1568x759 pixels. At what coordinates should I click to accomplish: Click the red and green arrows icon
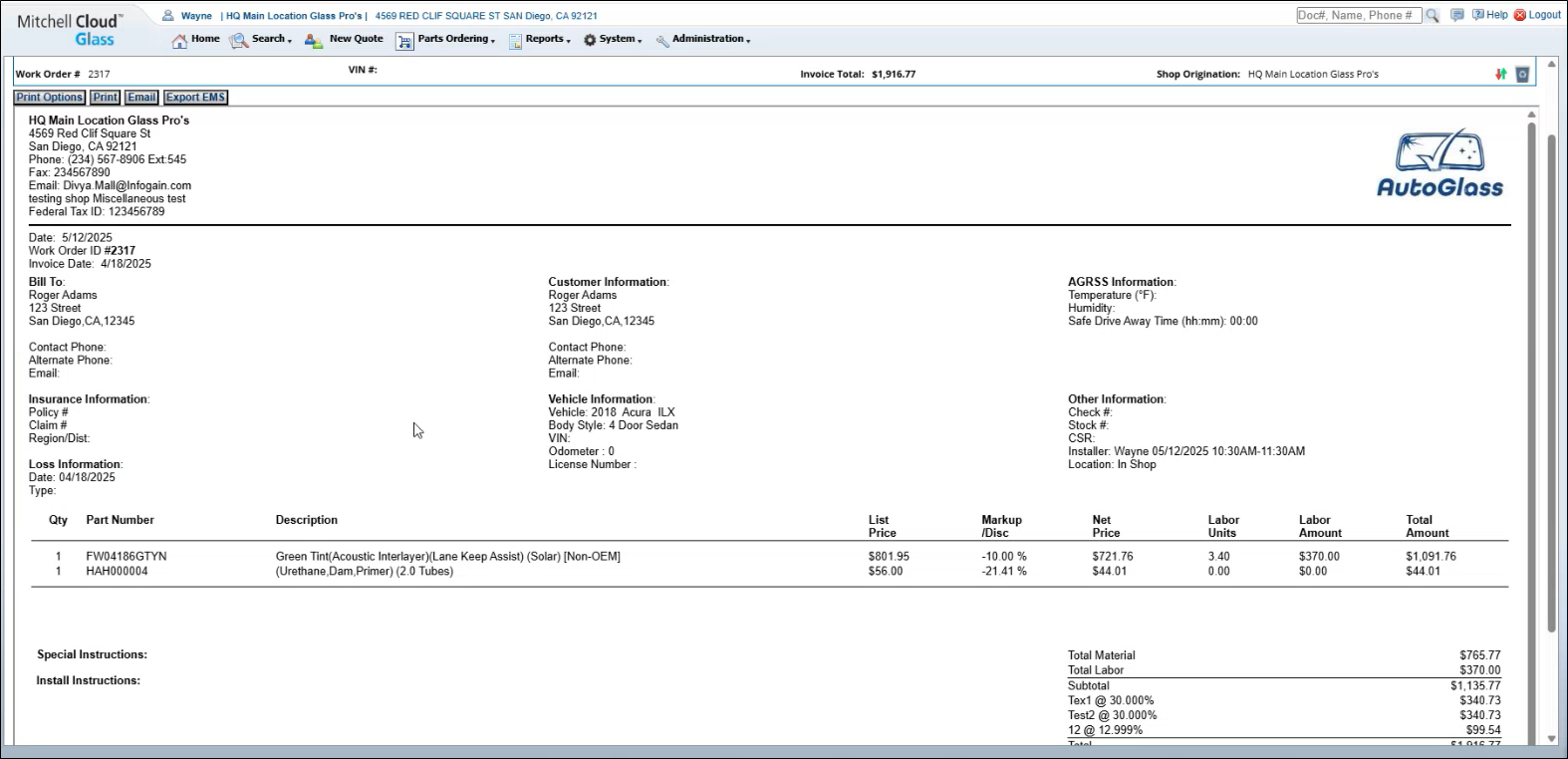pyautogui.click(x=1501, y=75)
